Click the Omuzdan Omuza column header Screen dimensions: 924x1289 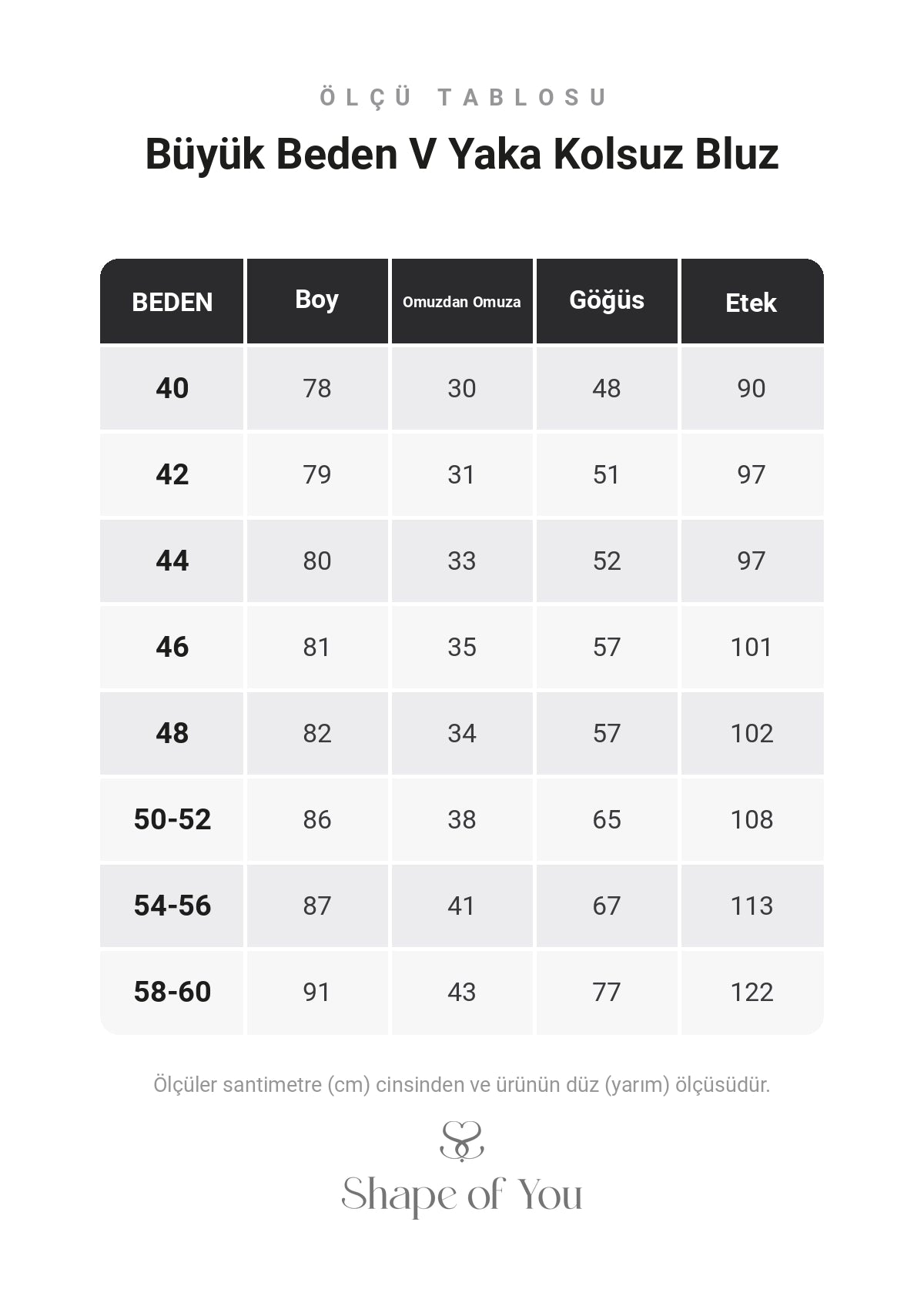point(462,301)
